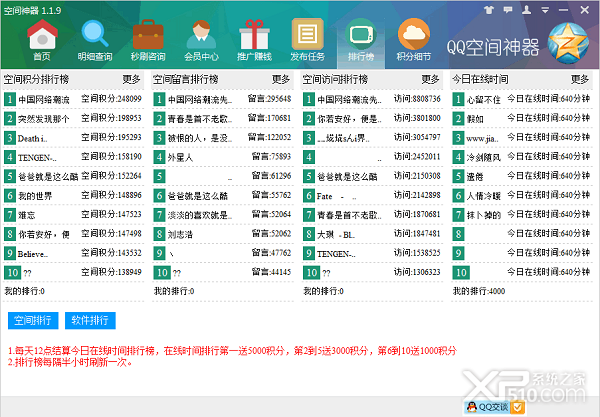Image resolution: width=600 pixels, height=417 pixels.
Task: Click 我的排行:4000 text
Action: tap(479, 291)
